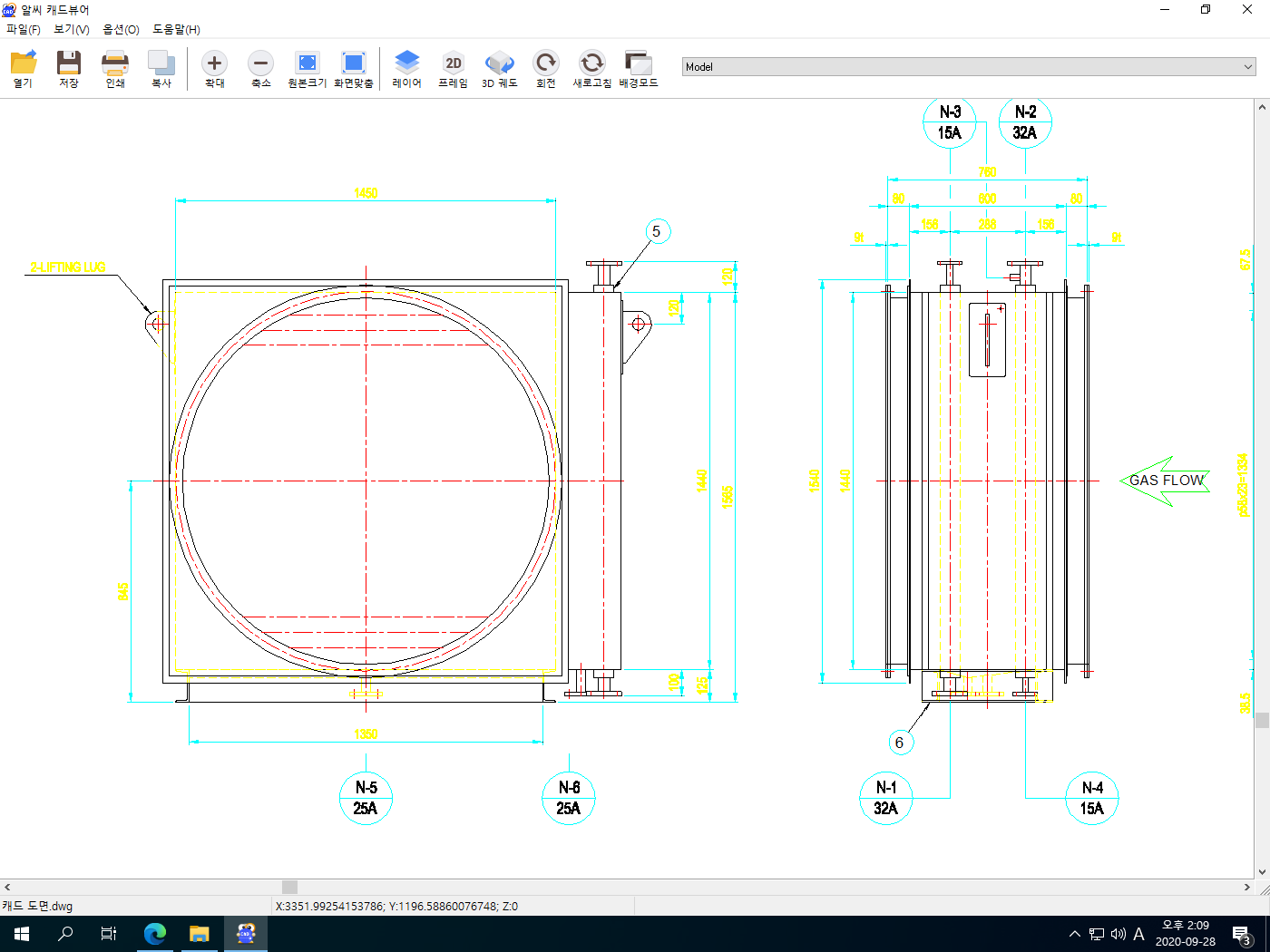Click the X/Y/Z coordinates readout
The width and height of the screenshot is (1270, 952).
(396, 906)
